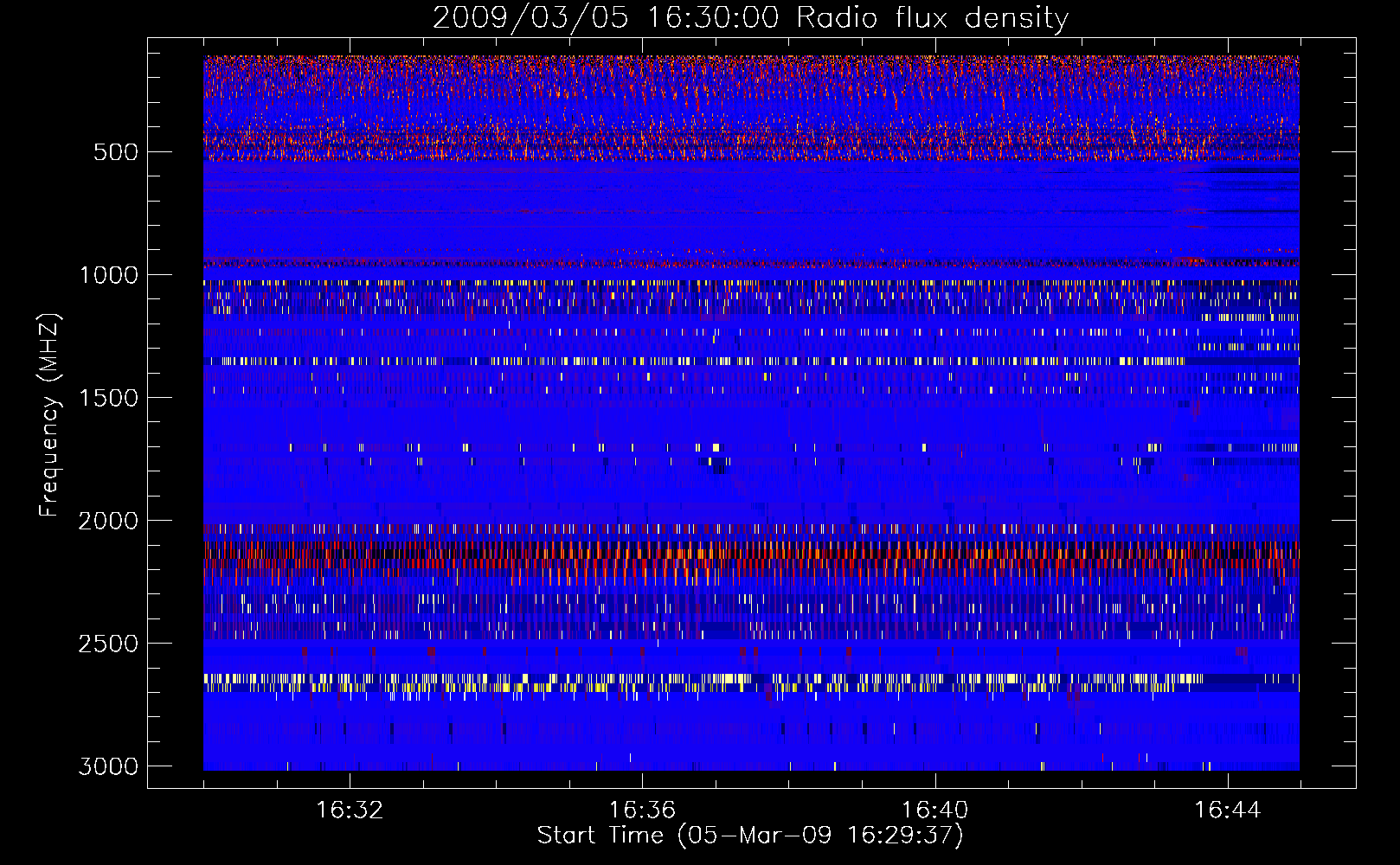Select the 2000 frequency tick label
This screenshot has width=1400, height=865.
coord(108,521)
